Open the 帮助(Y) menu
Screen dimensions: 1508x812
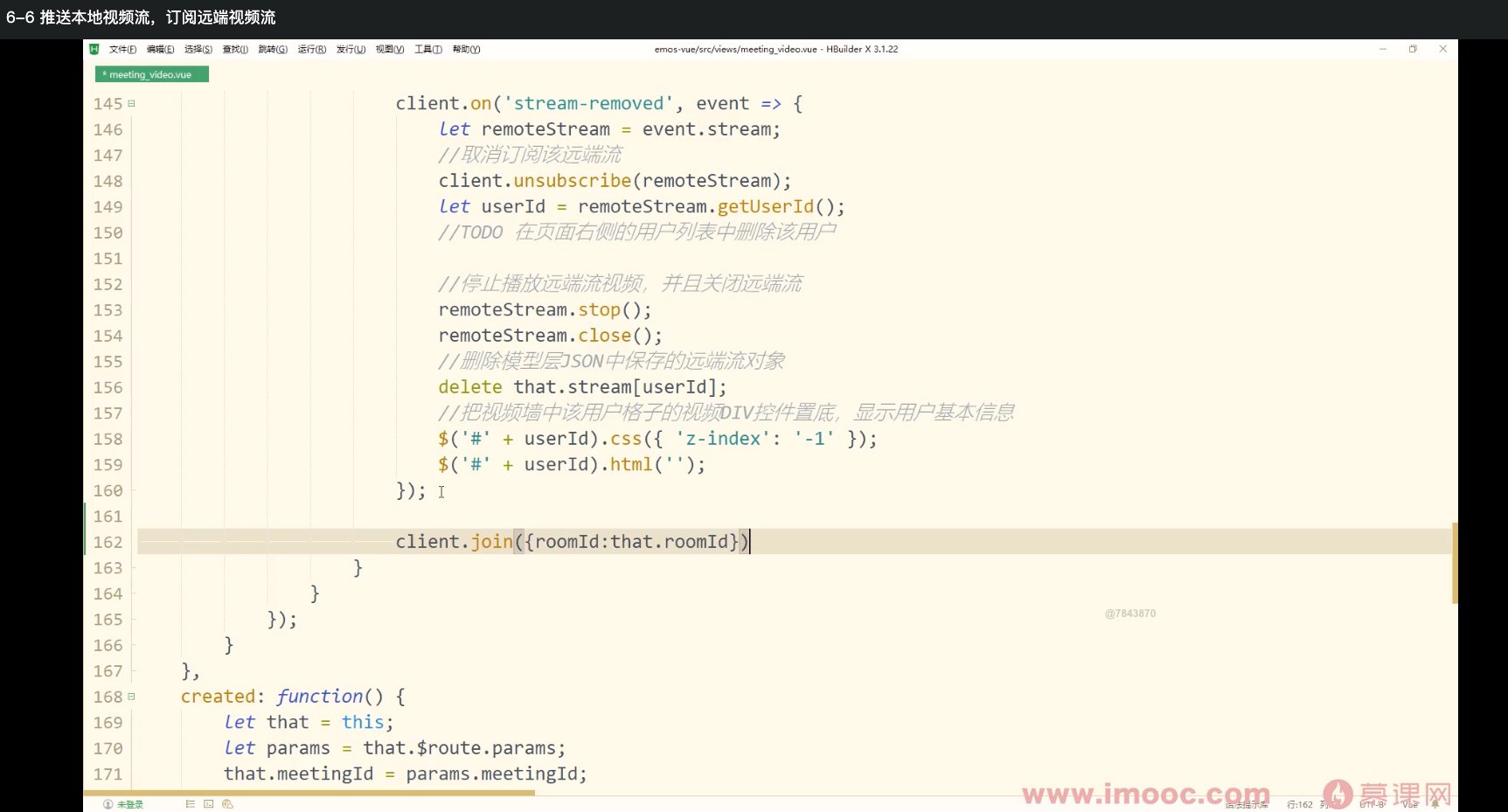(466, 49)
